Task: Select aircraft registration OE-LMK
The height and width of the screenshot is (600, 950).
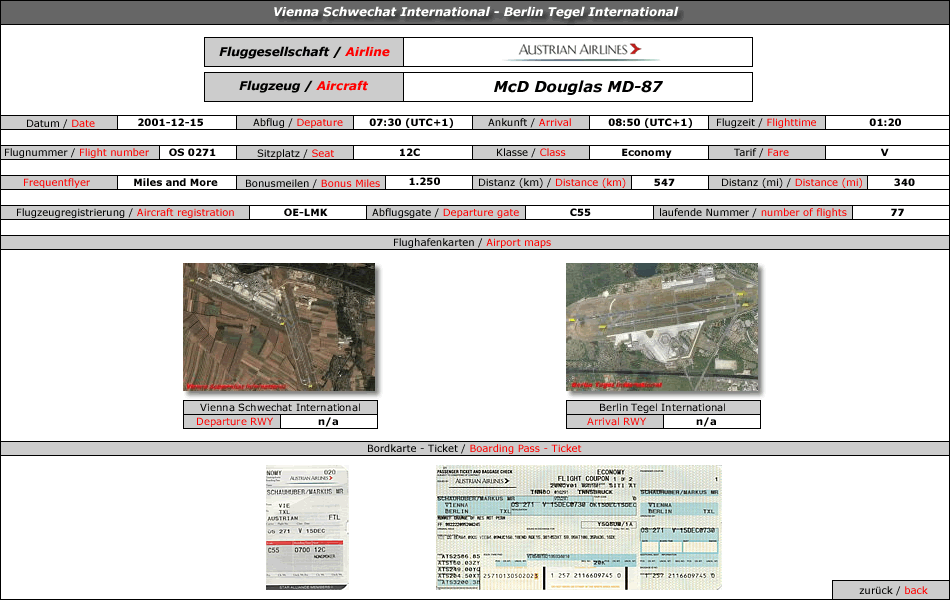Action: pos(305,213)
